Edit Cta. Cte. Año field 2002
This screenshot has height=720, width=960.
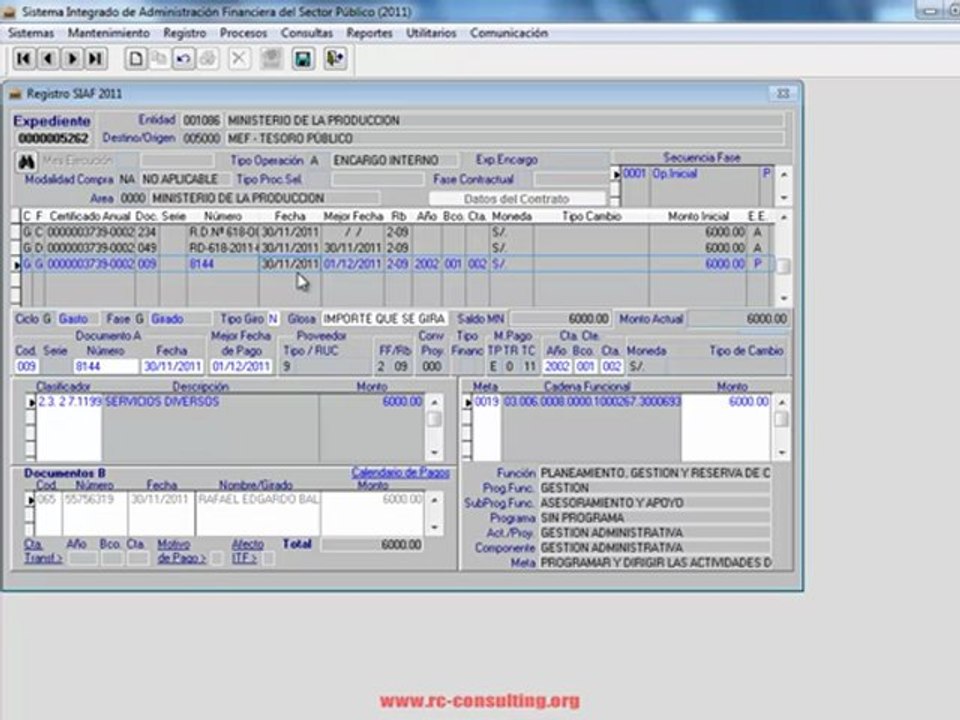(557, 366)
